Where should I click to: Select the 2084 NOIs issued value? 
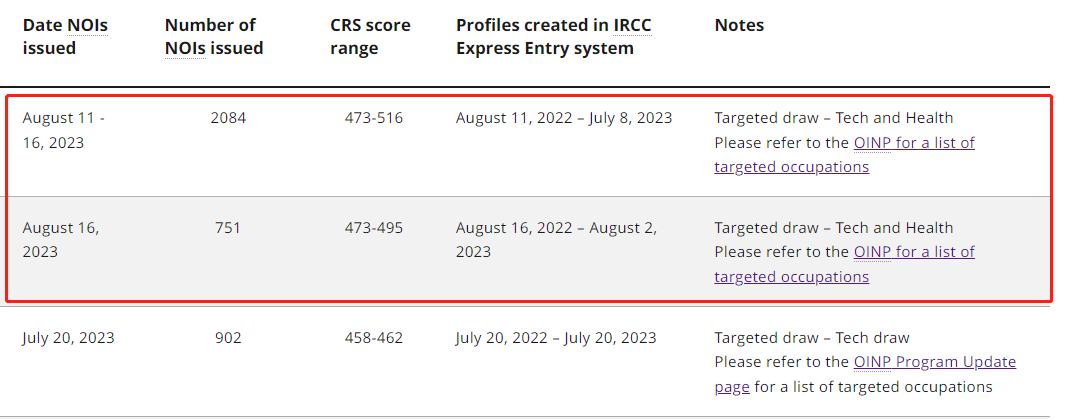[x=228, y=118]
